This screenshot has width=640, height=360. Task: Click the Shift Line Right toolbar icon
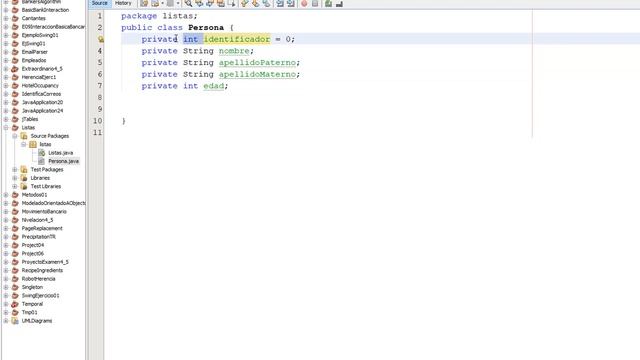pyautogui.click(x=291, y=4)
